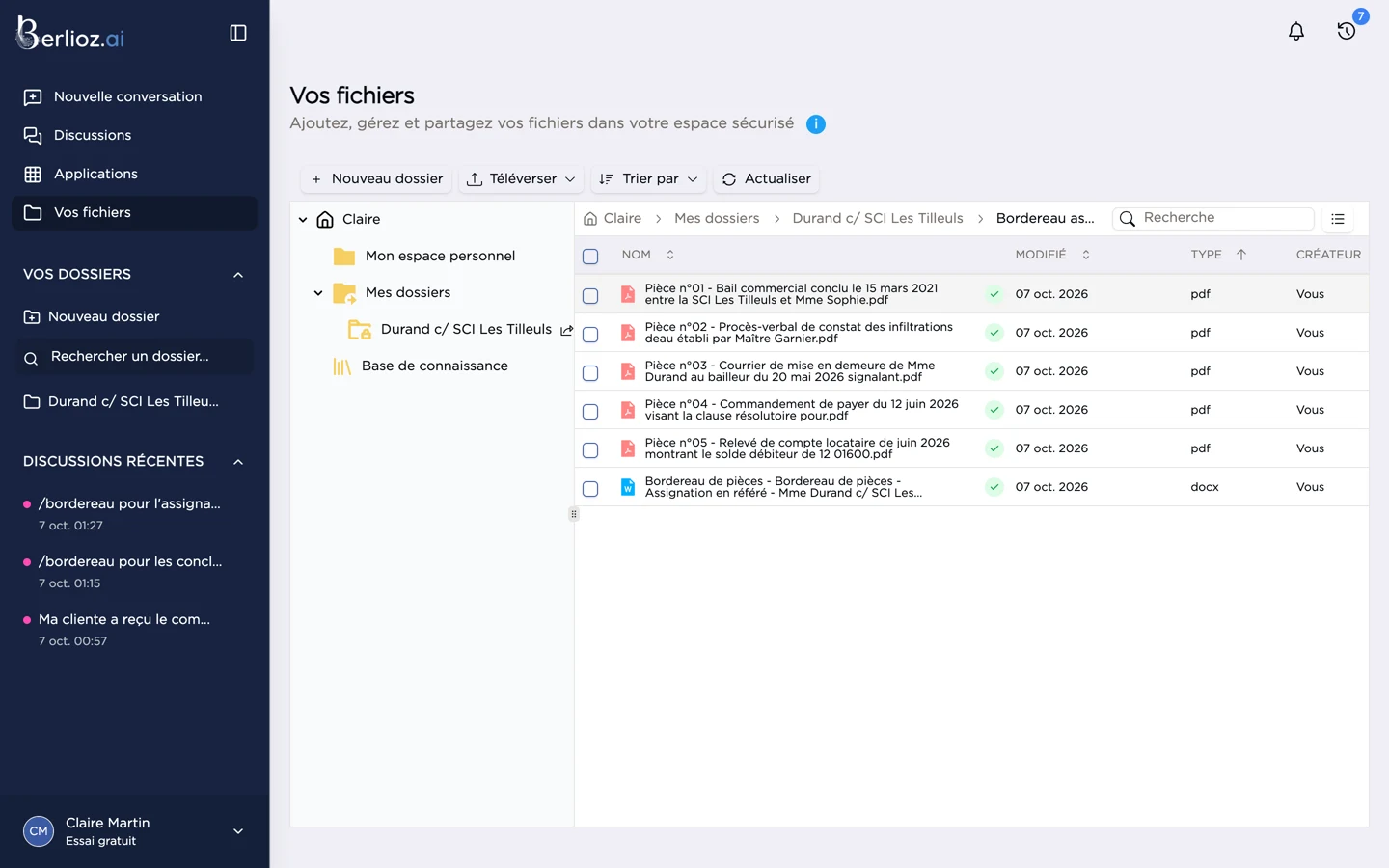Screen dimensions: 1389x868
Task: Click the Berlioz.ai logo
Action: pos(70,34)
